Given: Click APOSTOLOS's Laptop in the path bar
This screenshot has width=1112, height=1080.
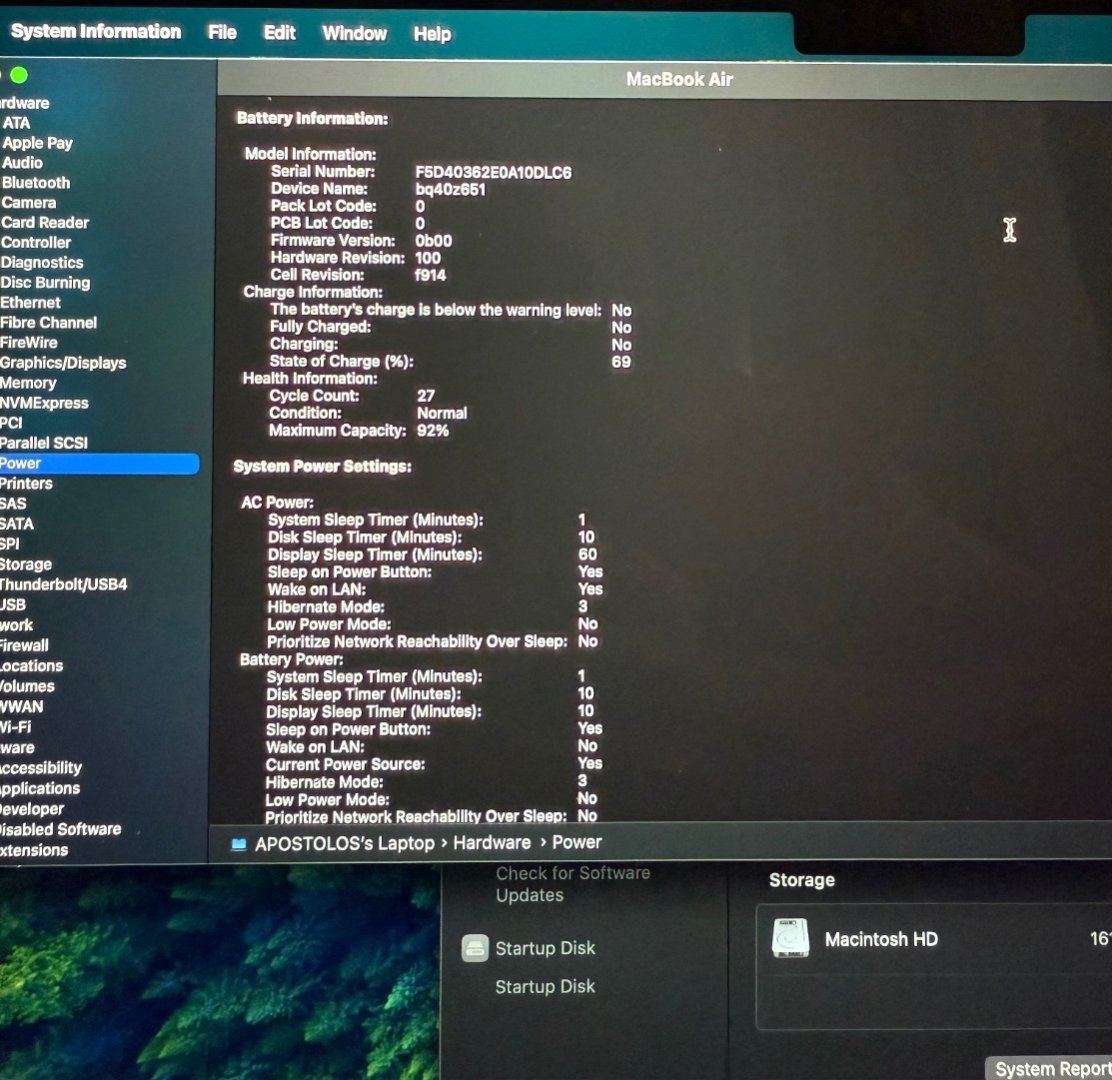Looking at the screenshot, I should click(345, 843).
